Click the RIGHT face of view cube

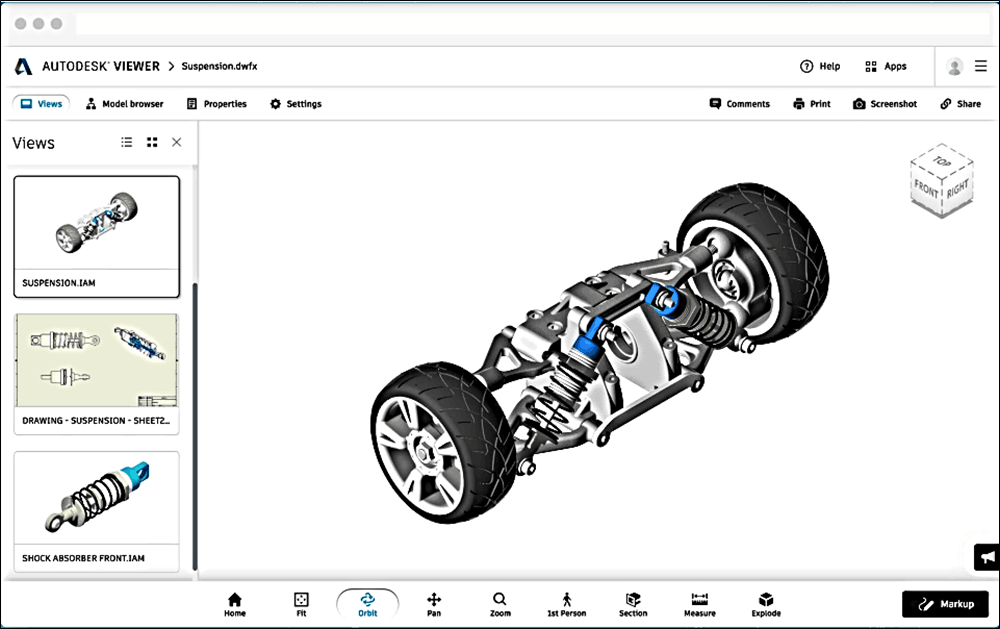pos(957,188)
